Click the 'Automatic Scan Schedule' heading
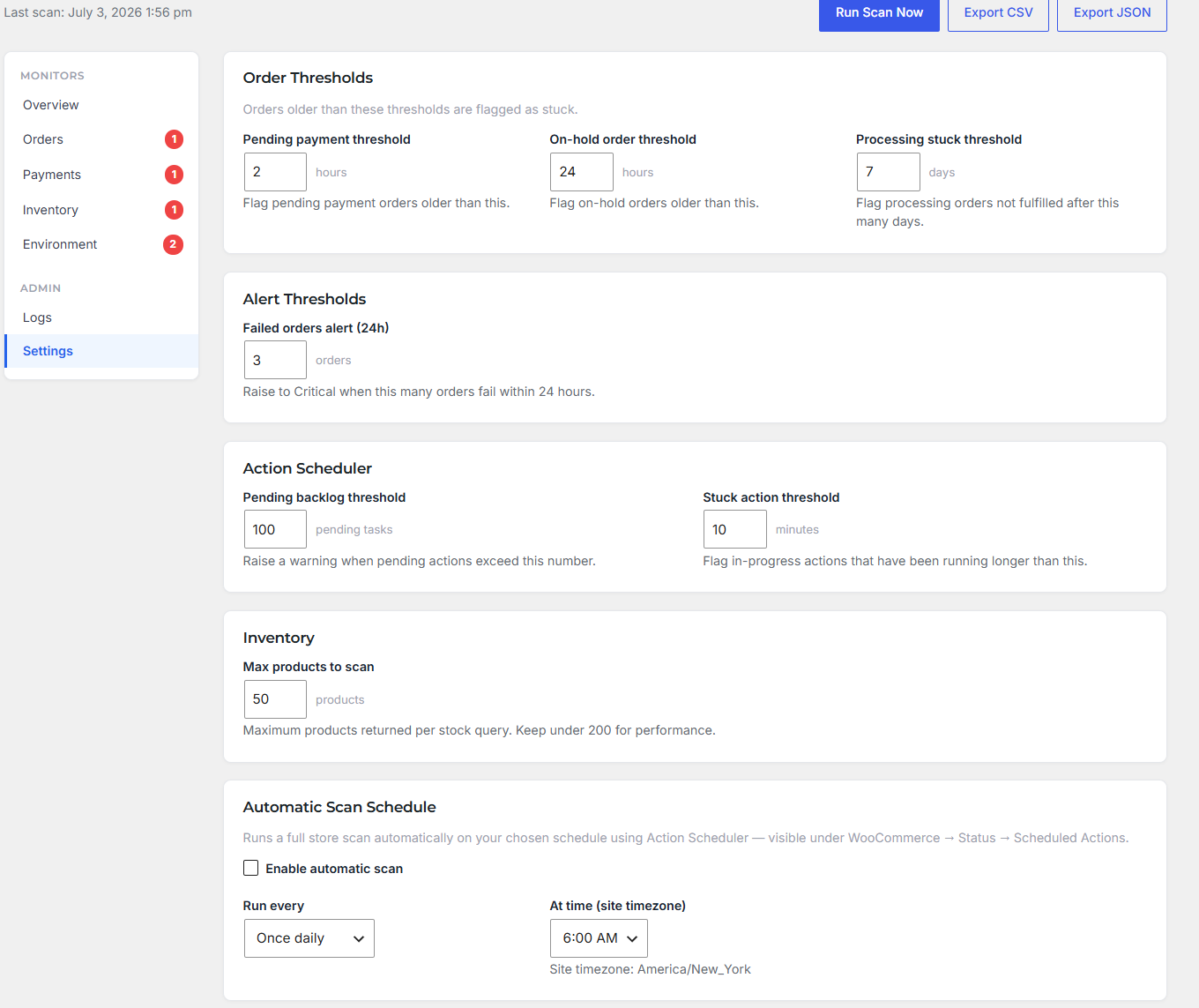 339,807
